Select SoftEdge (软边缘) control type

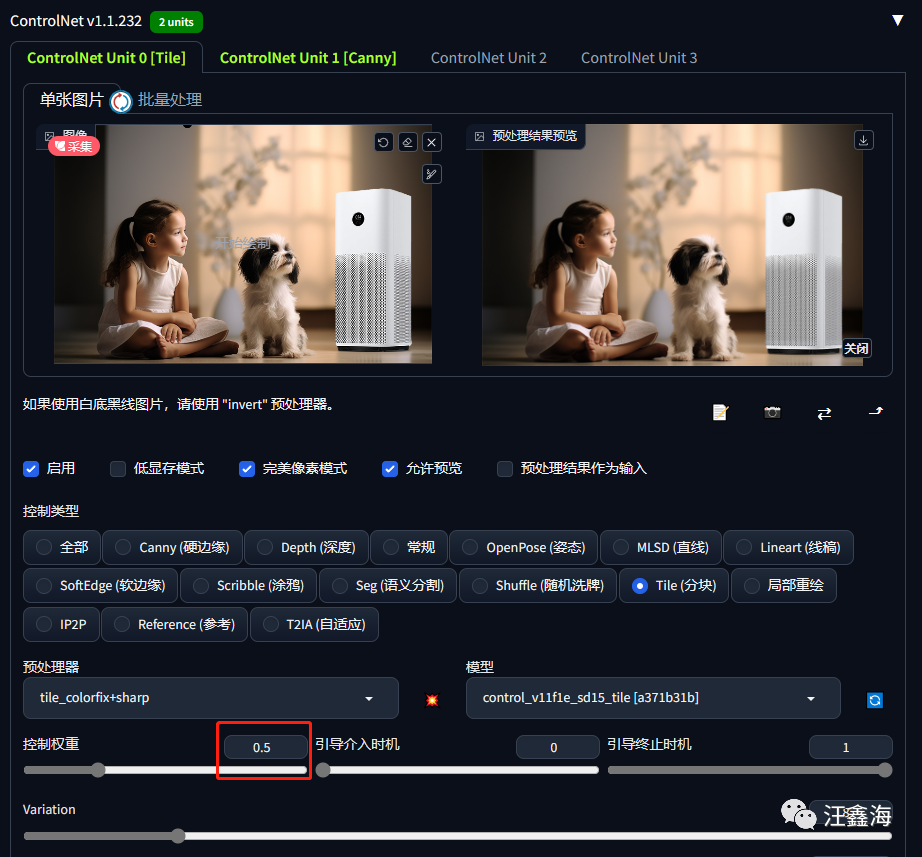pos(101,586)
